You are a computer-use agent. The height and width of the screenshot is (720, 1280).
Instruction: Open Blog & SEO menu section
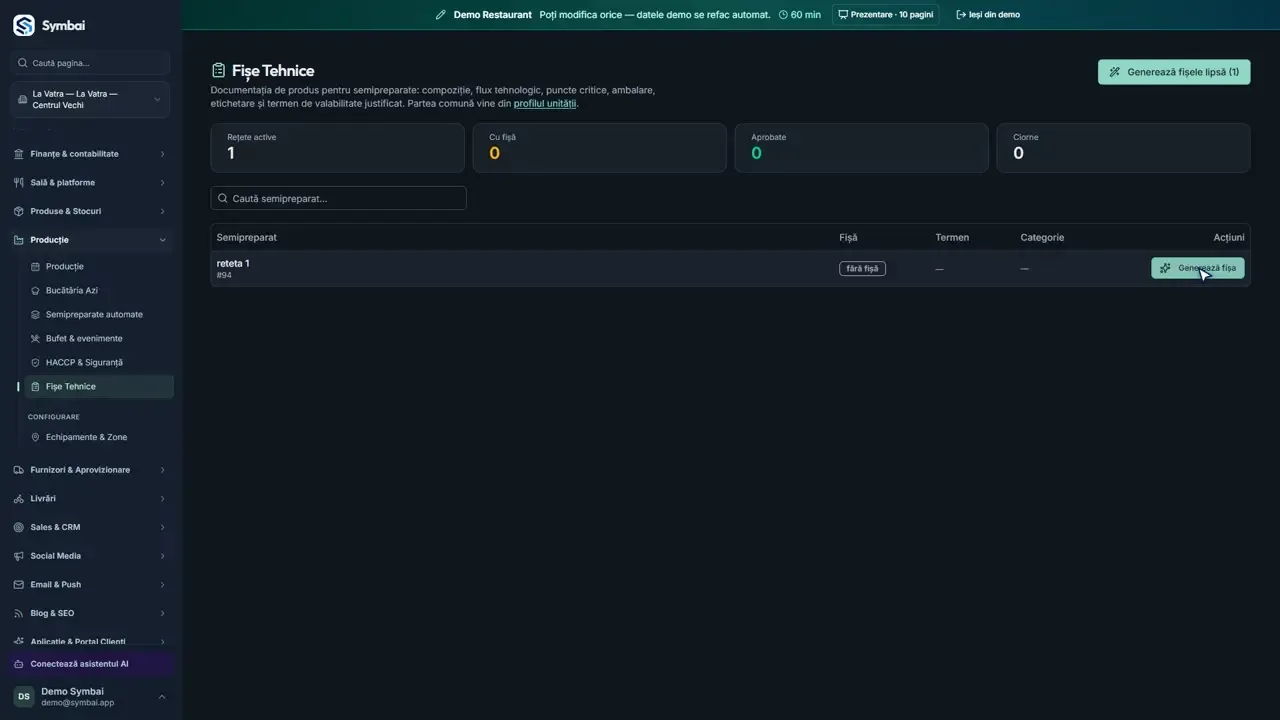pyautogui.click(x=91, y=613)
